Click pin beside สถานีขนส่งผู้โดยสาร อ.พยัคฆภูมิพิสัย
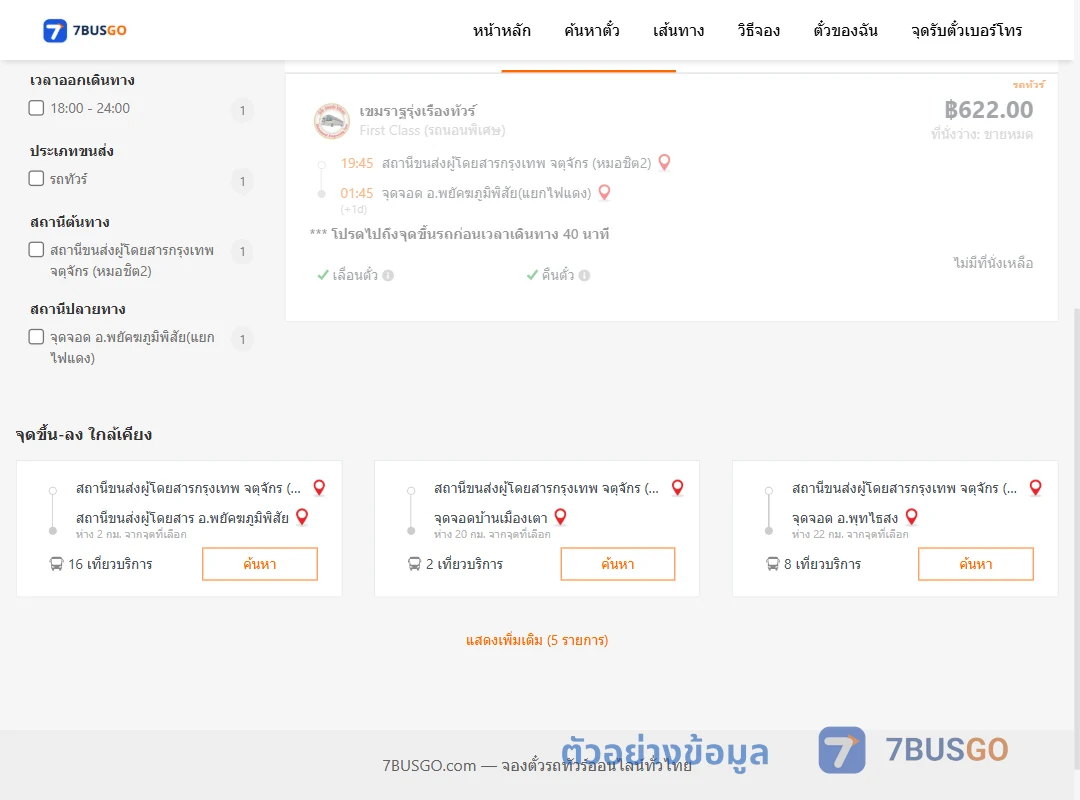This screenshot has height=800, width=1080. coord(302,517)
